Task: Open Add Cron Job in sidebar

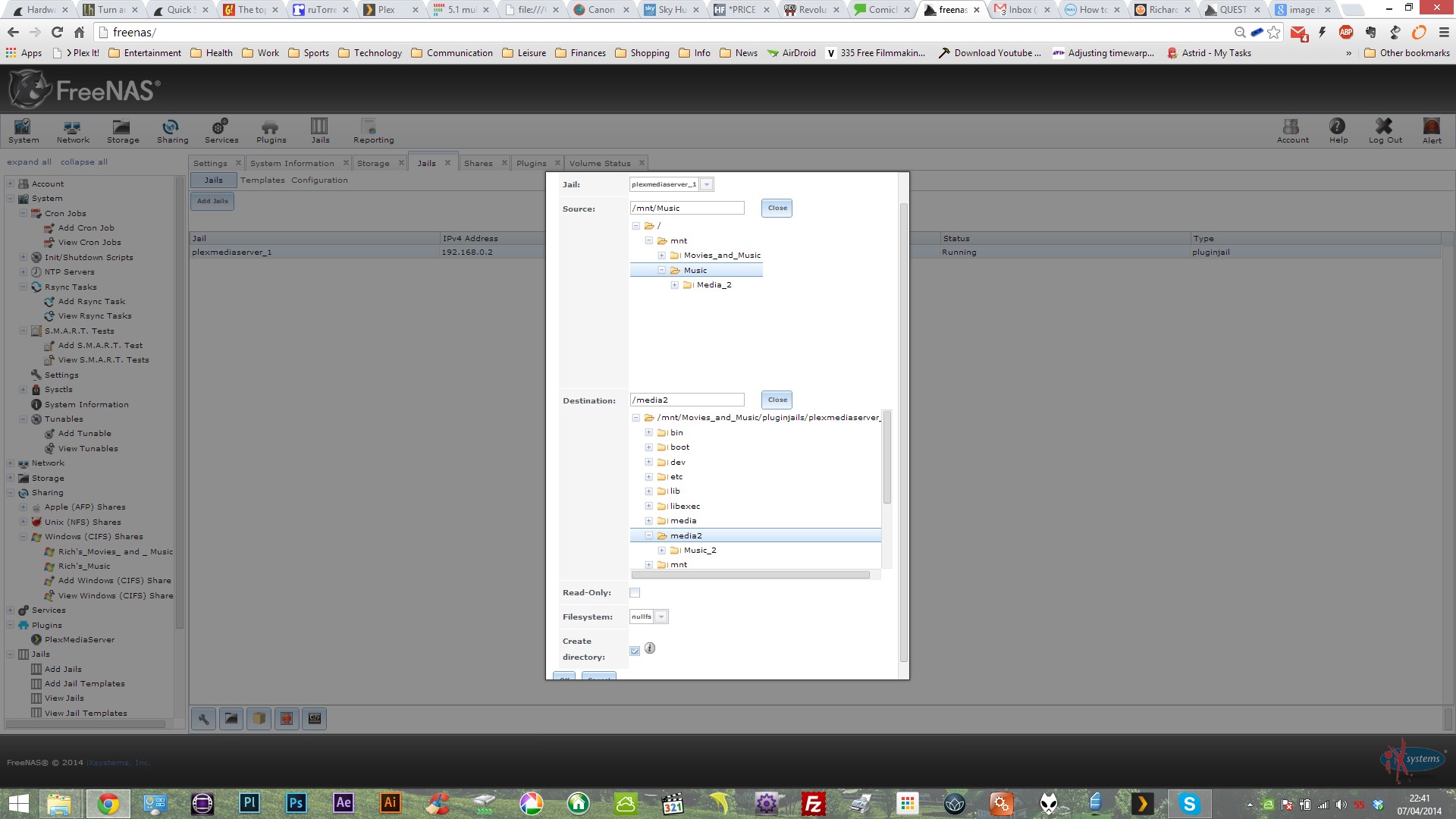Action: [x=86, y=227]
